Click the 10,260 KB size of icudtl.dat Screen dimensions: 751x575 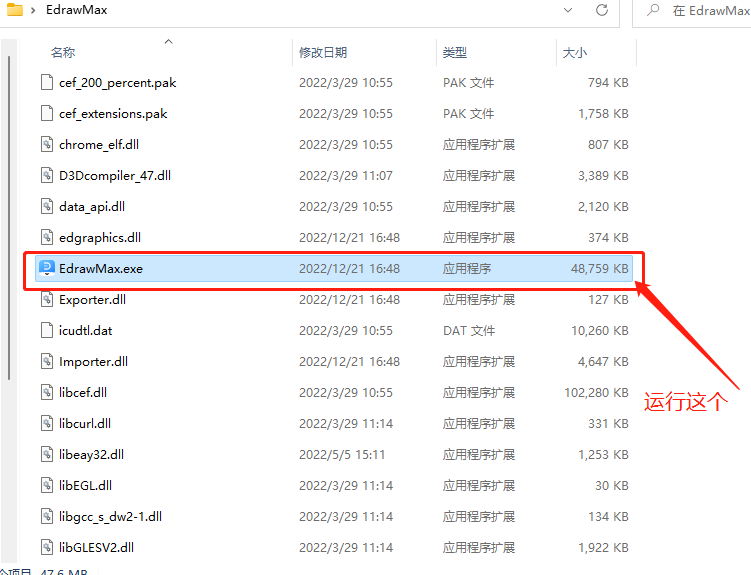pos(600,331)
